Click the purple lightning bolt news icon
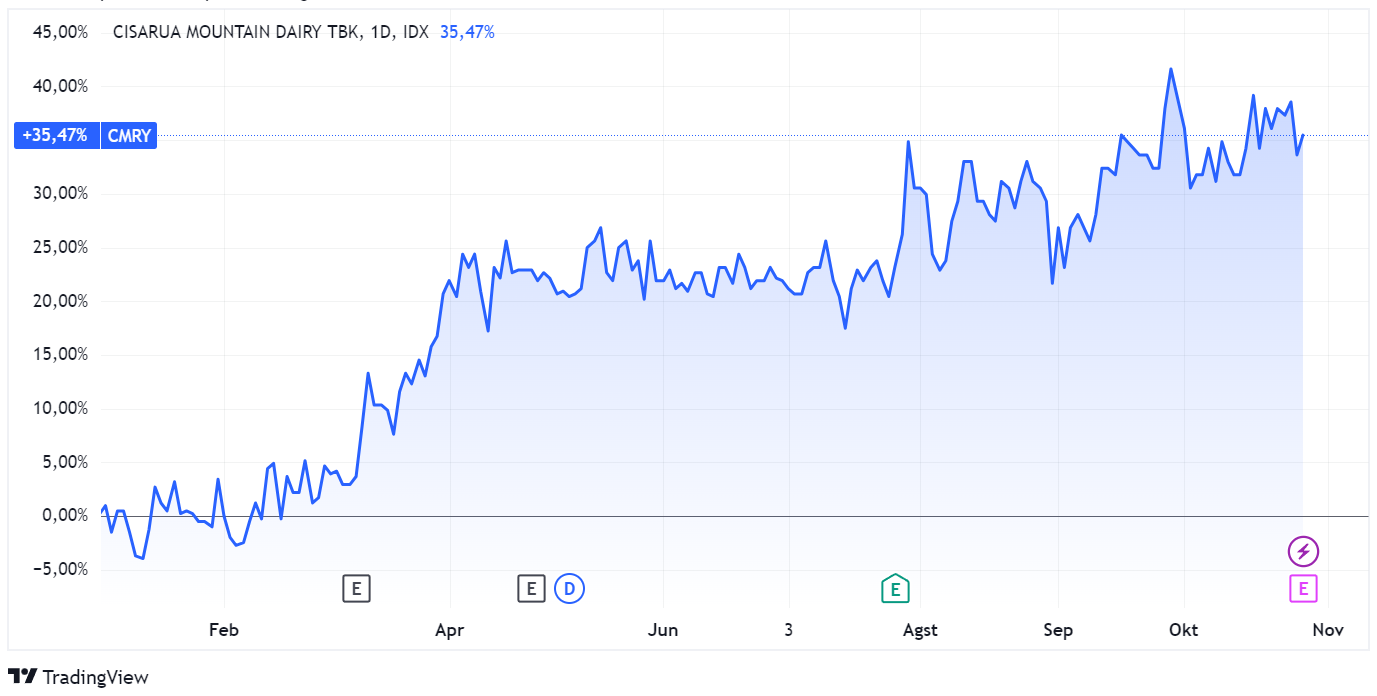Viewport: 1377px width, 696px height. 1303,551
